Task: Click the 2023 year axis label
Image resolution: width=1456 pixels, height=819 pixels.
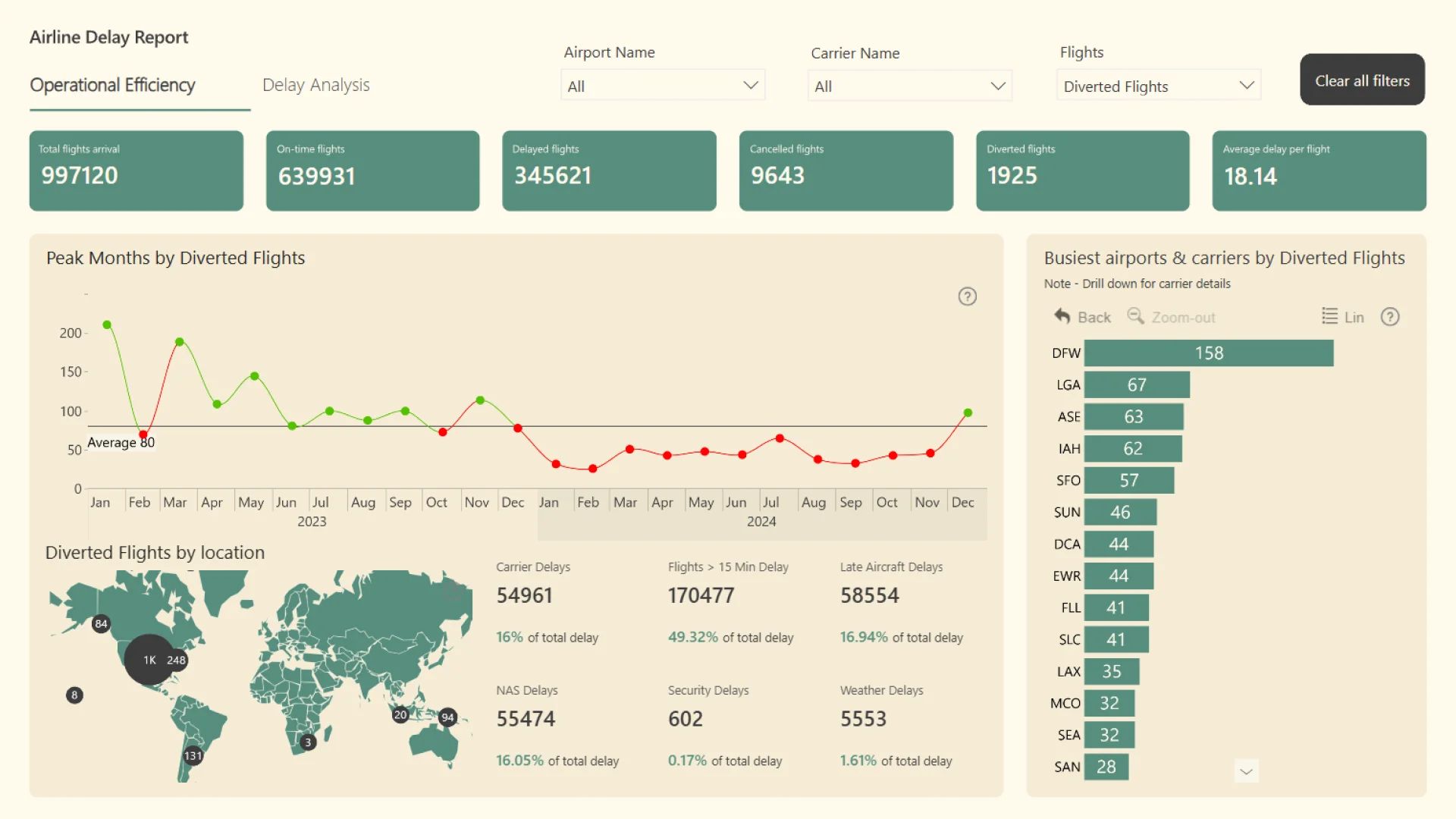Action: [312, 522]
